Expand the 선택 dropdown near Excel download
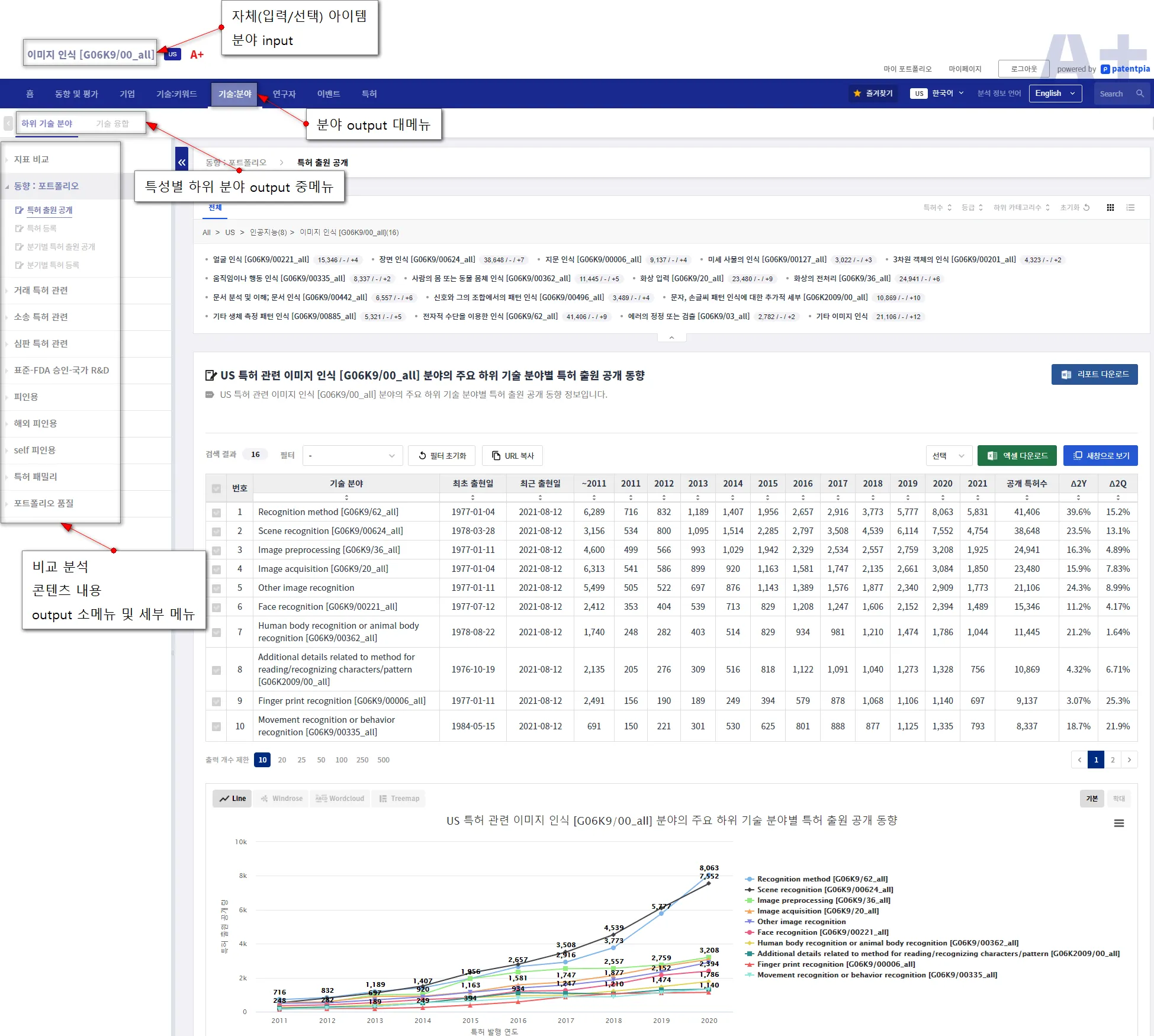The image size is (1154, 1036). [x=948, y=455]
